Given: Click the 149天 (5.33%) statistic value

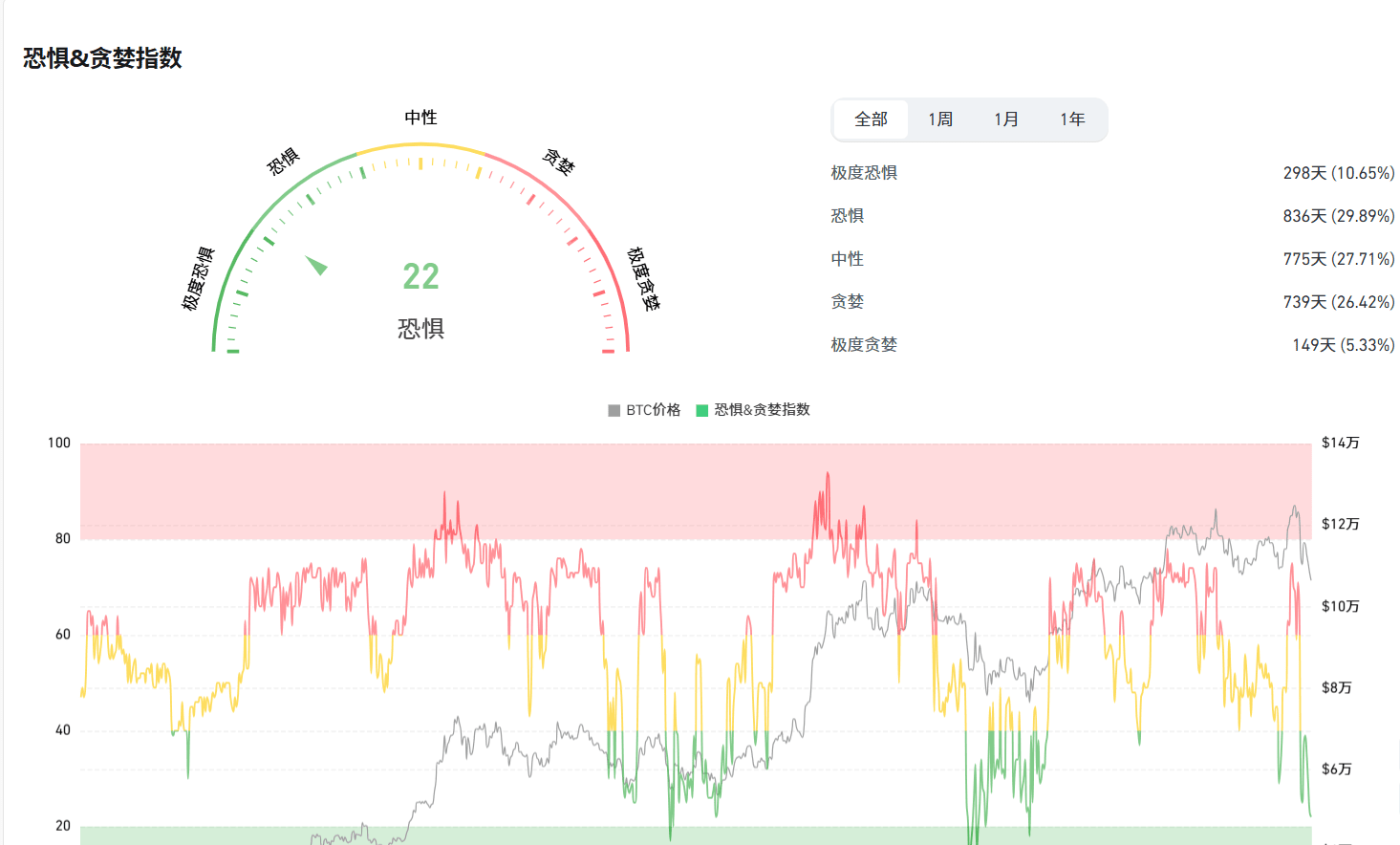Looking at the screenshot, I should (1343, 345).
